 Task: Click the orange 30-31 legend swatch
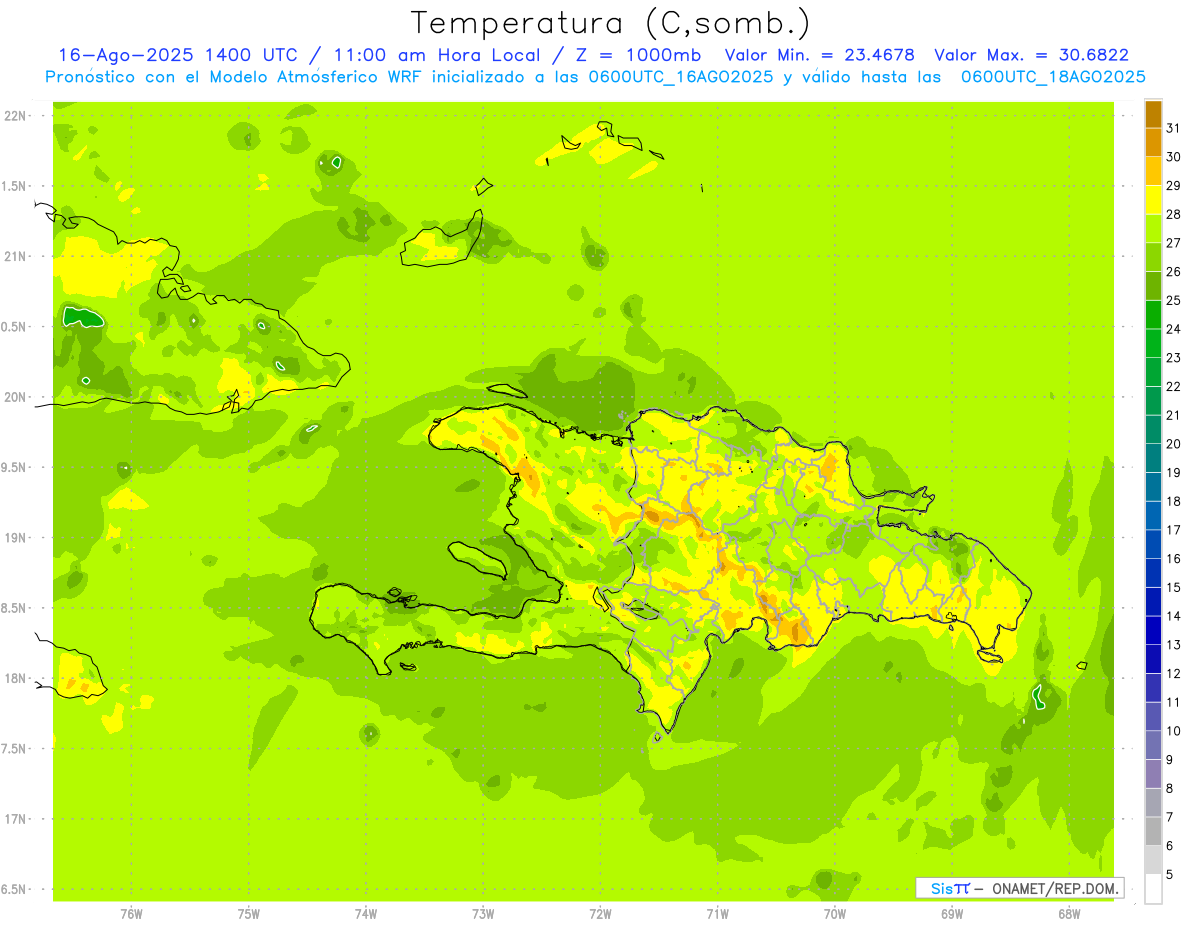coord(1153,143)
